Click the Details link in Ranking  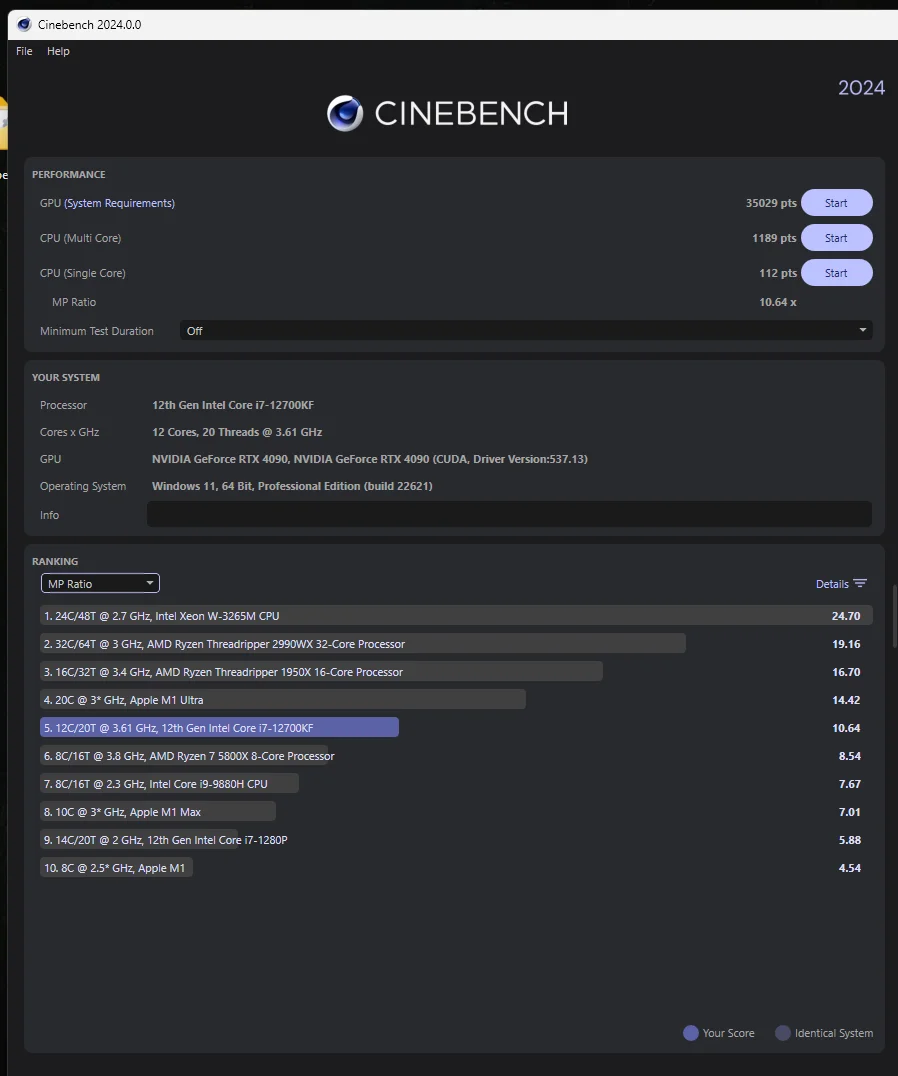click(832, 584)
